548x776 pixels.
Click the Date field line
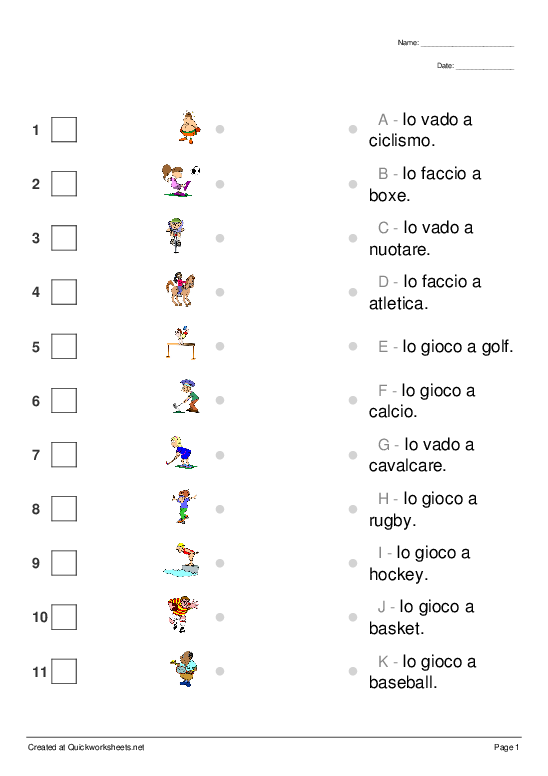tap(485, 66)
